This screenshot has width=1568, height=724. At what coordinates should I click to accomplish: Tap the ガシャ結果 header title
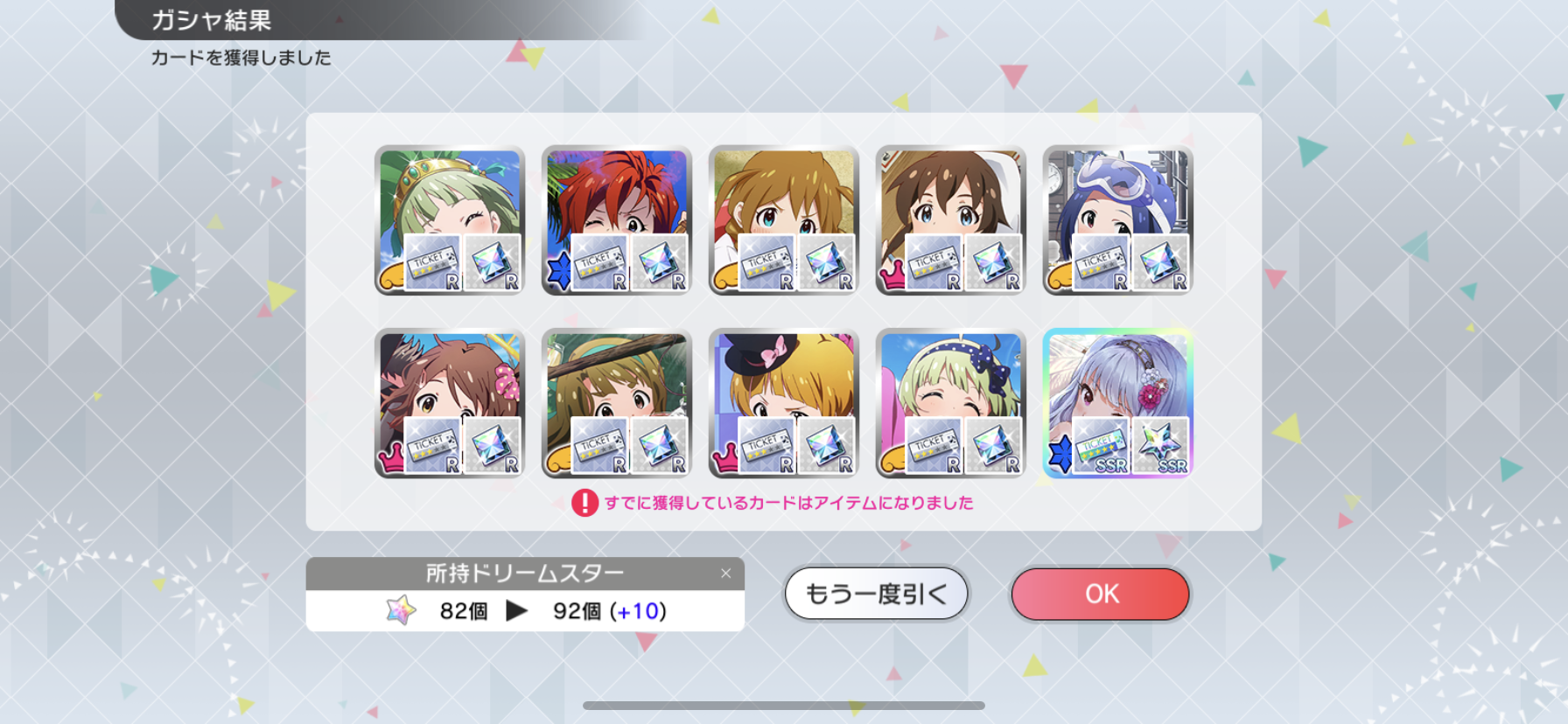pos(211,20)
